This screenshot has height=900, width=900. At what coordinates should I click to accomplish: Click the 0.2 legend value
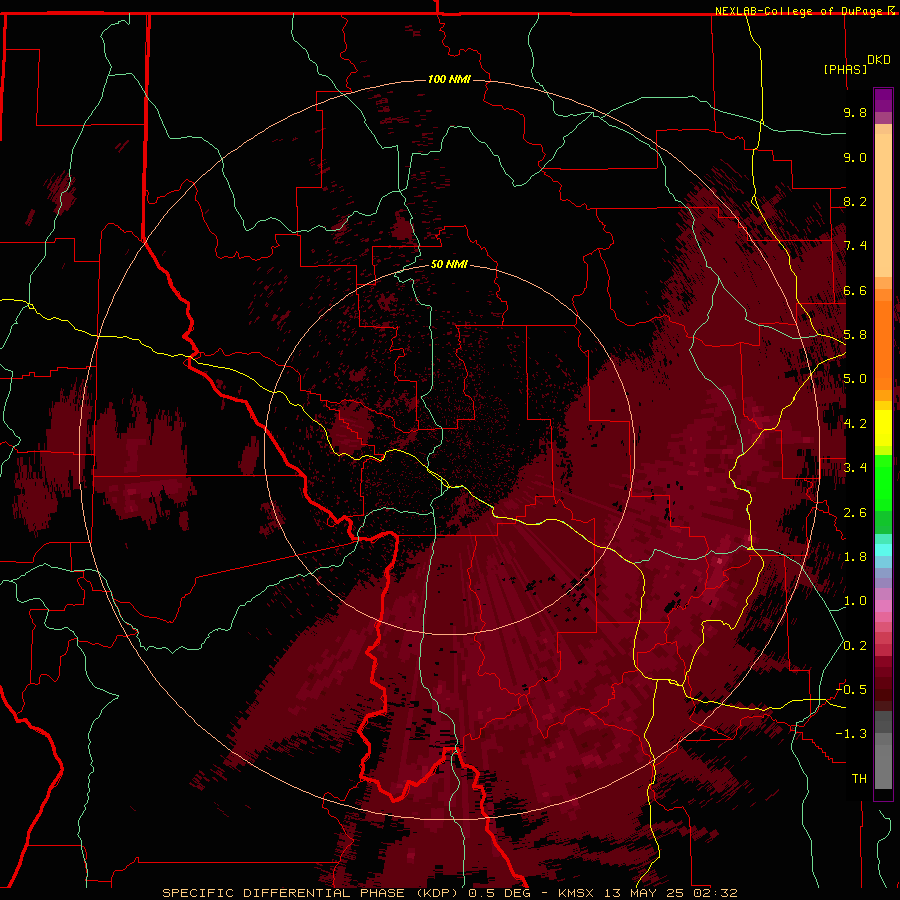pos(855,646)
